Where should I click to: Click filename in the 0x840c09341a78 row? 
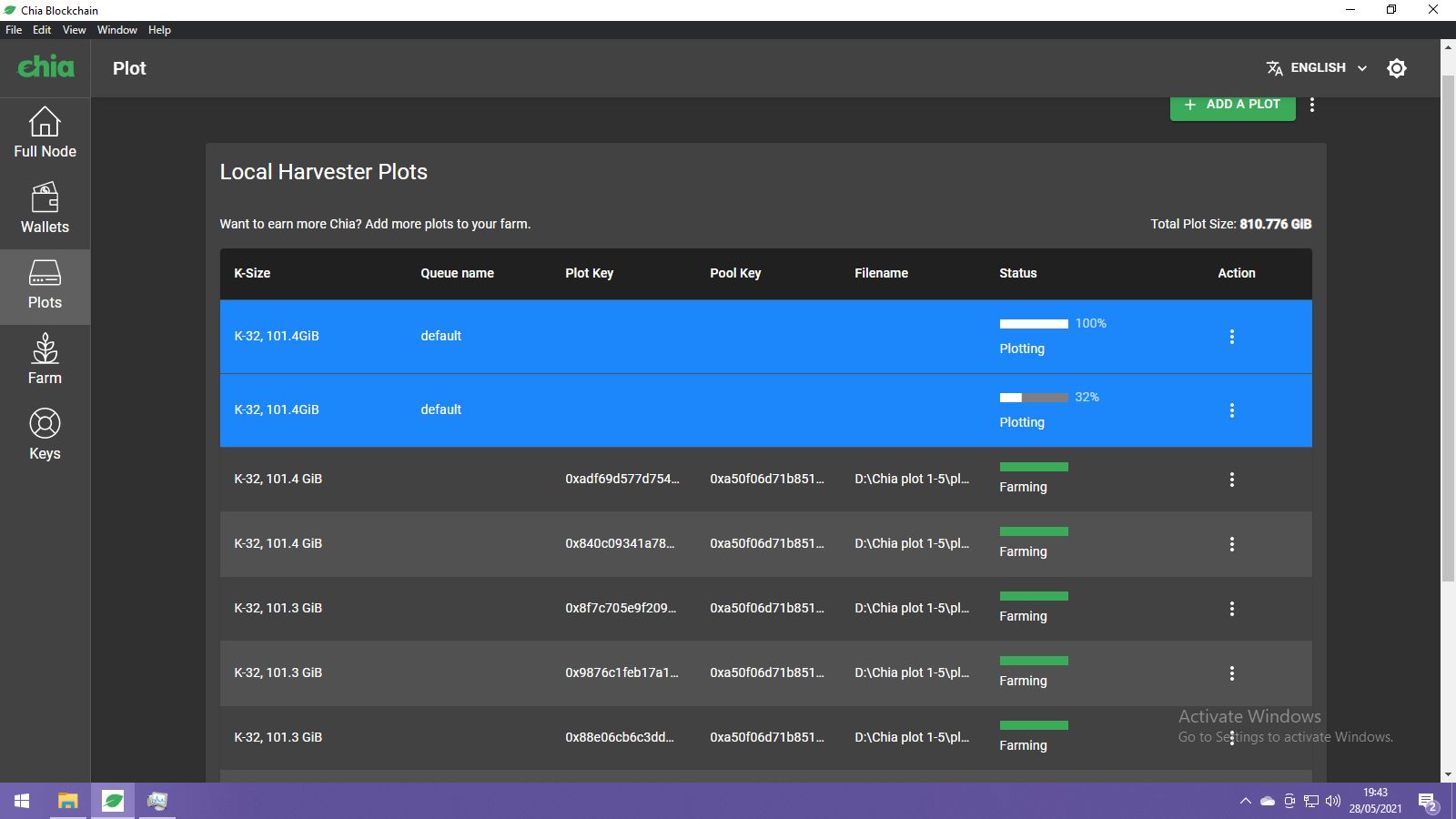click(x=912, y=543)
